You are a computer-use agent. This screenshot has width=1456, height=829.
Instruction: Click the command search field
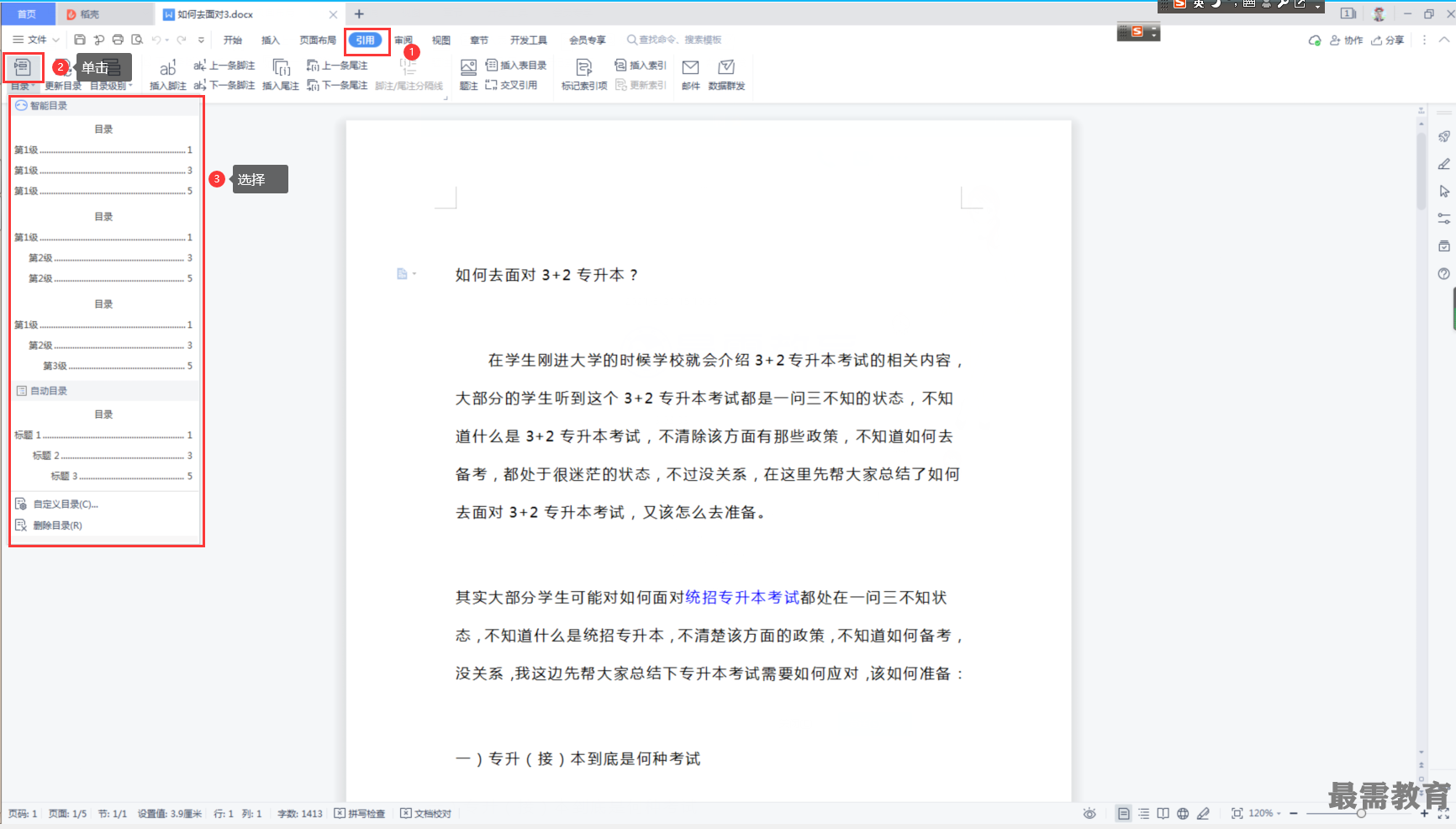674,40
